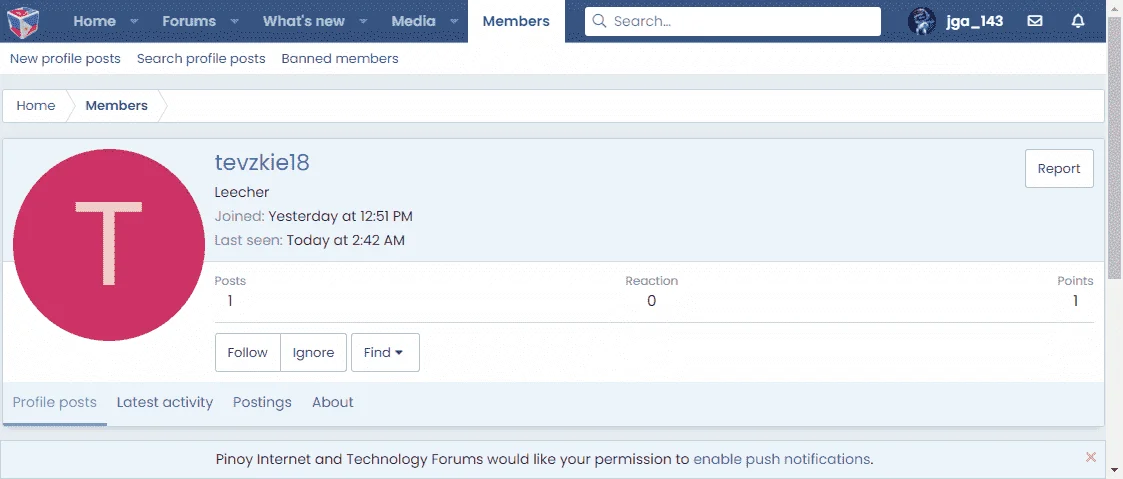The image size is (1123, 479).
Task: Open the alerts bell icon
Action: tap(1078, 21)
